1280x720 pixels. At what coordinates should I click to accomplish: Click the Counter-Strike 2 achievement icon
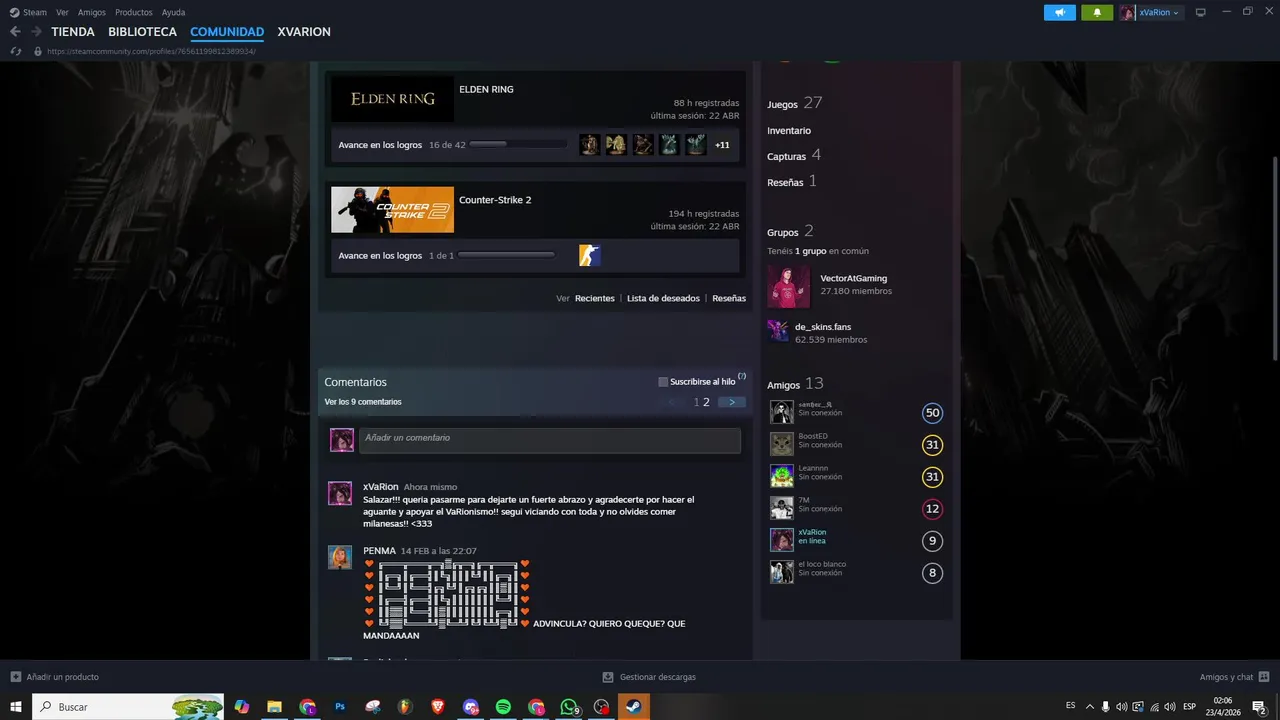590,256
